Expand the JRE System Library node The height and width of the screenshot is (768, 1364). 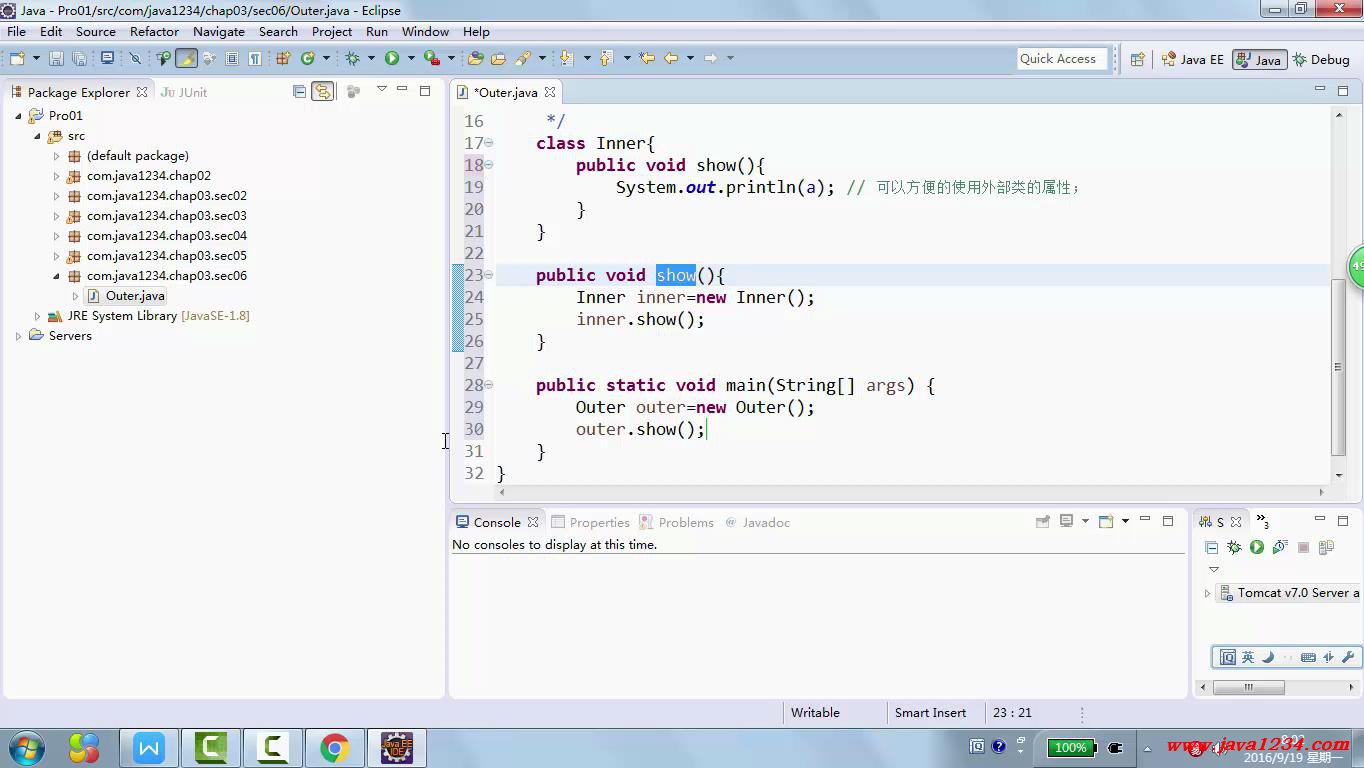37,316
